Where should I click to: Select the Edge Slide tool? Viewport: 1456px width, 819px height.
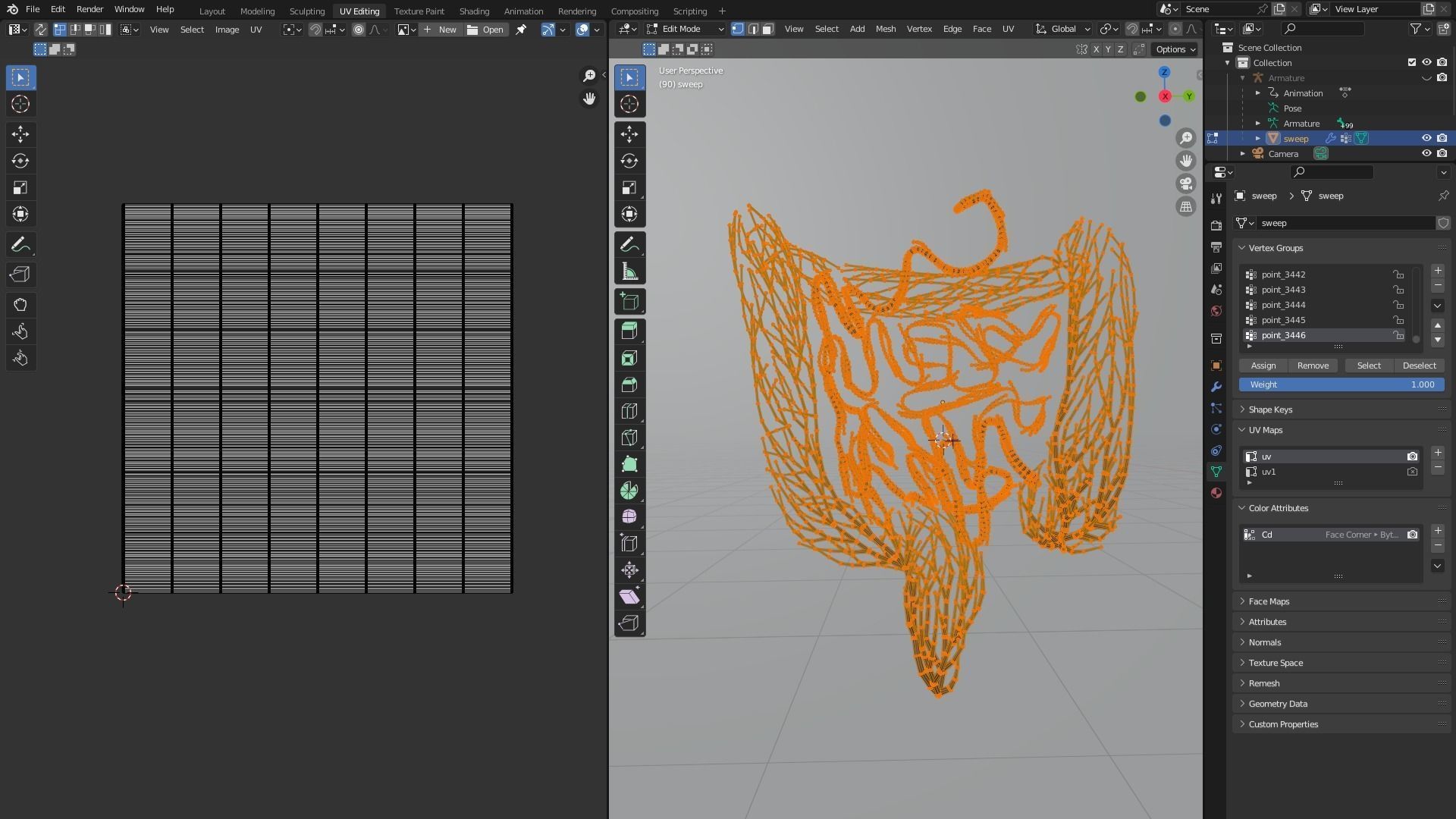(x=629, y=544)
